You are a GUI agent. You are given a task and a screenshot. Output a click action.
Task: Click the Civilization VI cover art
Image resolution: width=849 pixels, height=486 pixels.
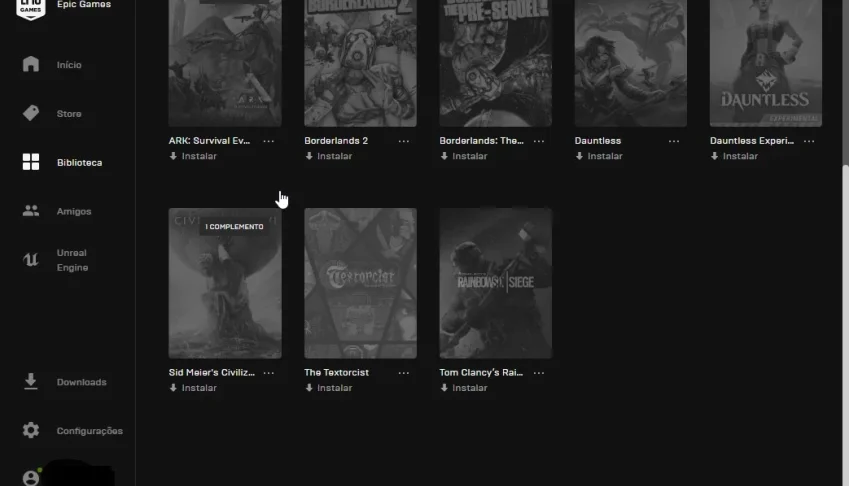tap(225, 283)
